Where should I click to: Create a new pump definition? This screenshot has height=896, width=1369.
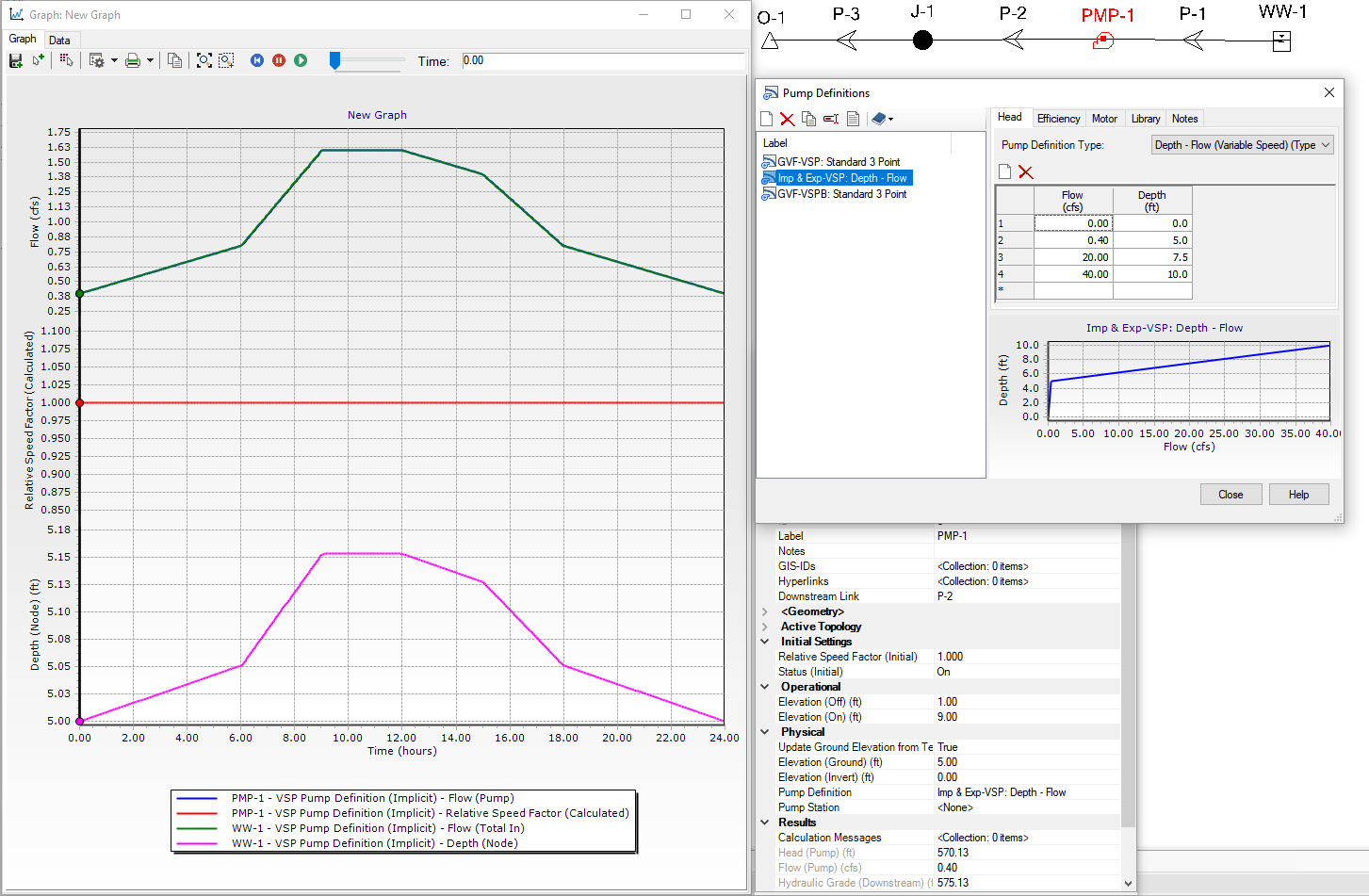pos(766,119)
